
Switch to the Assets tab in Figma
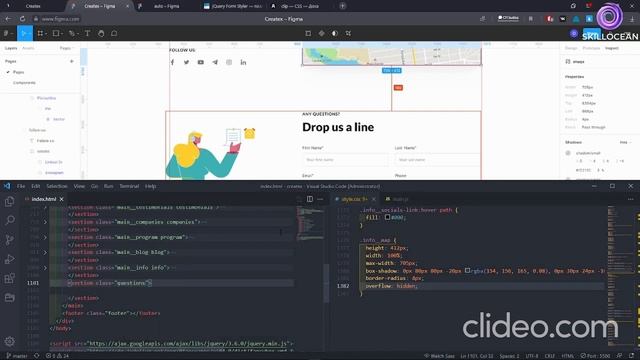tap(28, 48)
